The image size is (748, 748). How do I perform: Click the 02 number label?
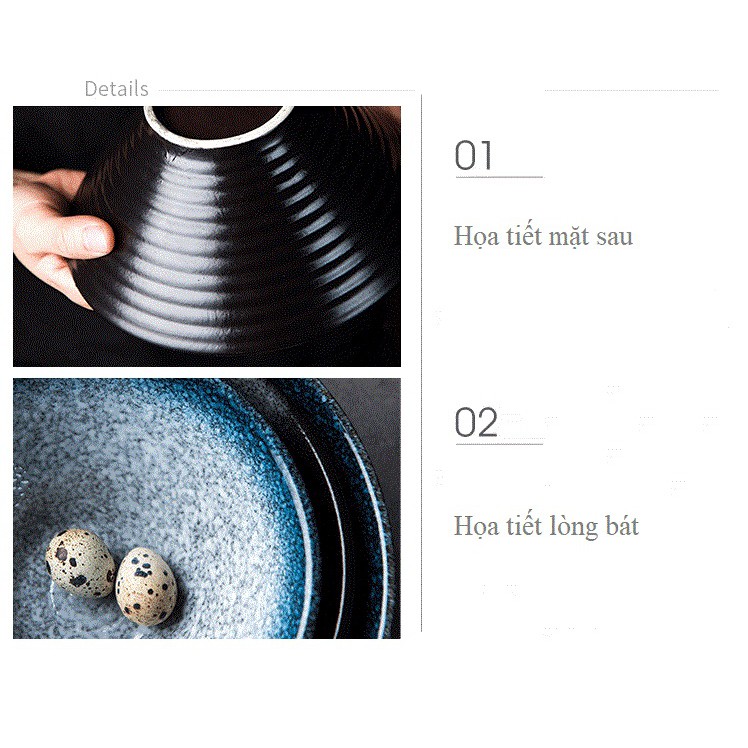click(x=476, y=423)
